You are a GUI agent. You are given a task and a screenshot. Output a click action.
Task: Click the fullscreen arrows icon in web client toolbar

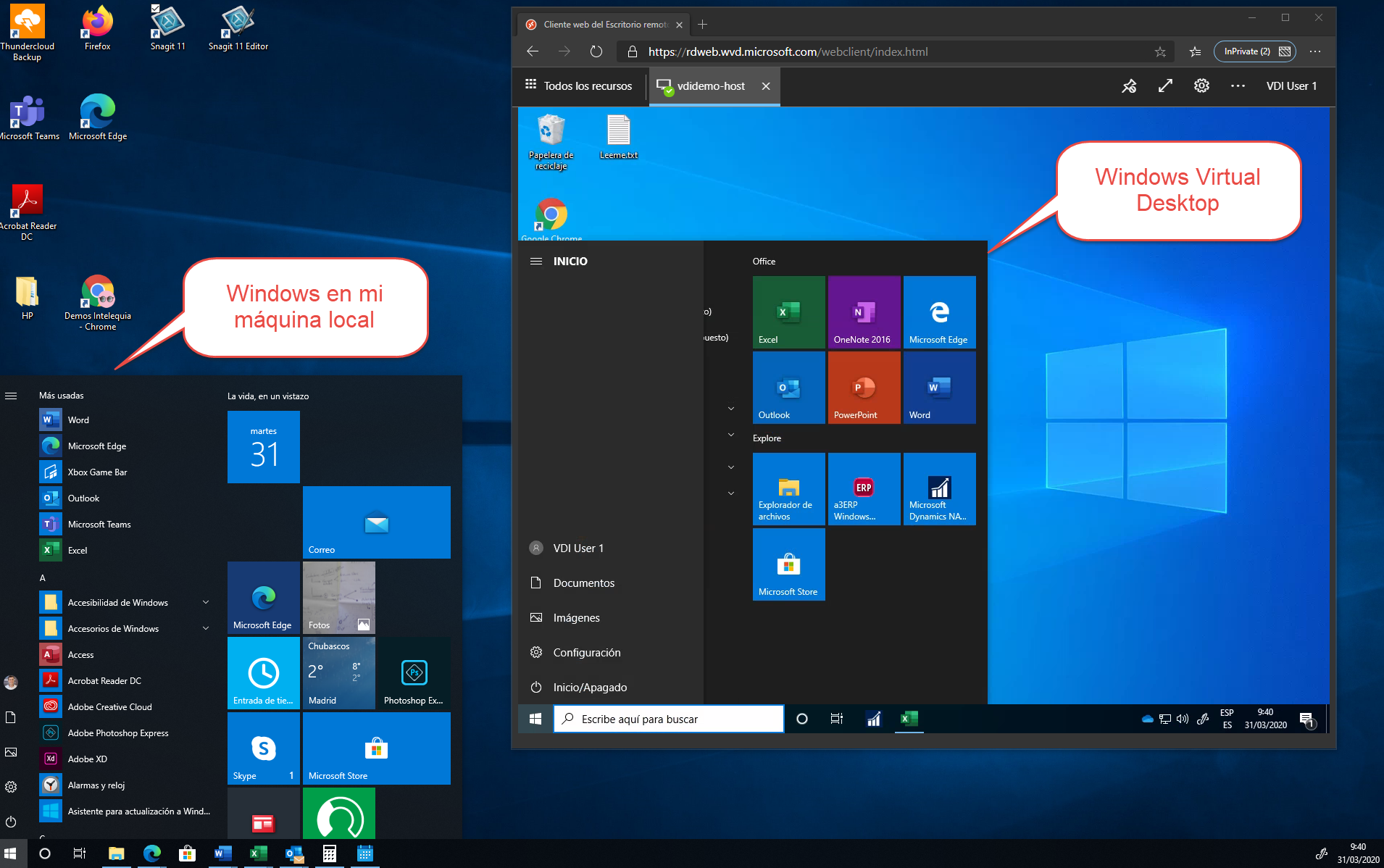[1165, 86]
